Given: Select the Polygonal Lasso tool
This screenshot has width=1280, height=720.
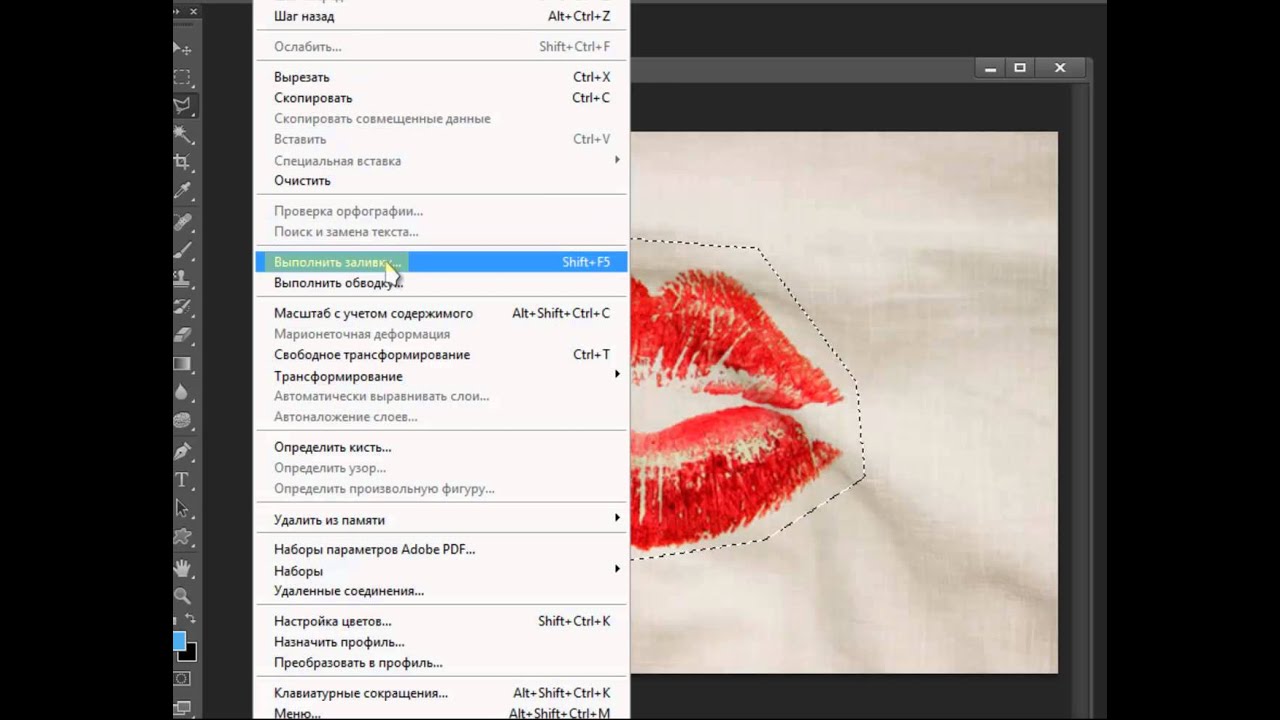Looking at the screenshot, I should (x=183, y=104).
